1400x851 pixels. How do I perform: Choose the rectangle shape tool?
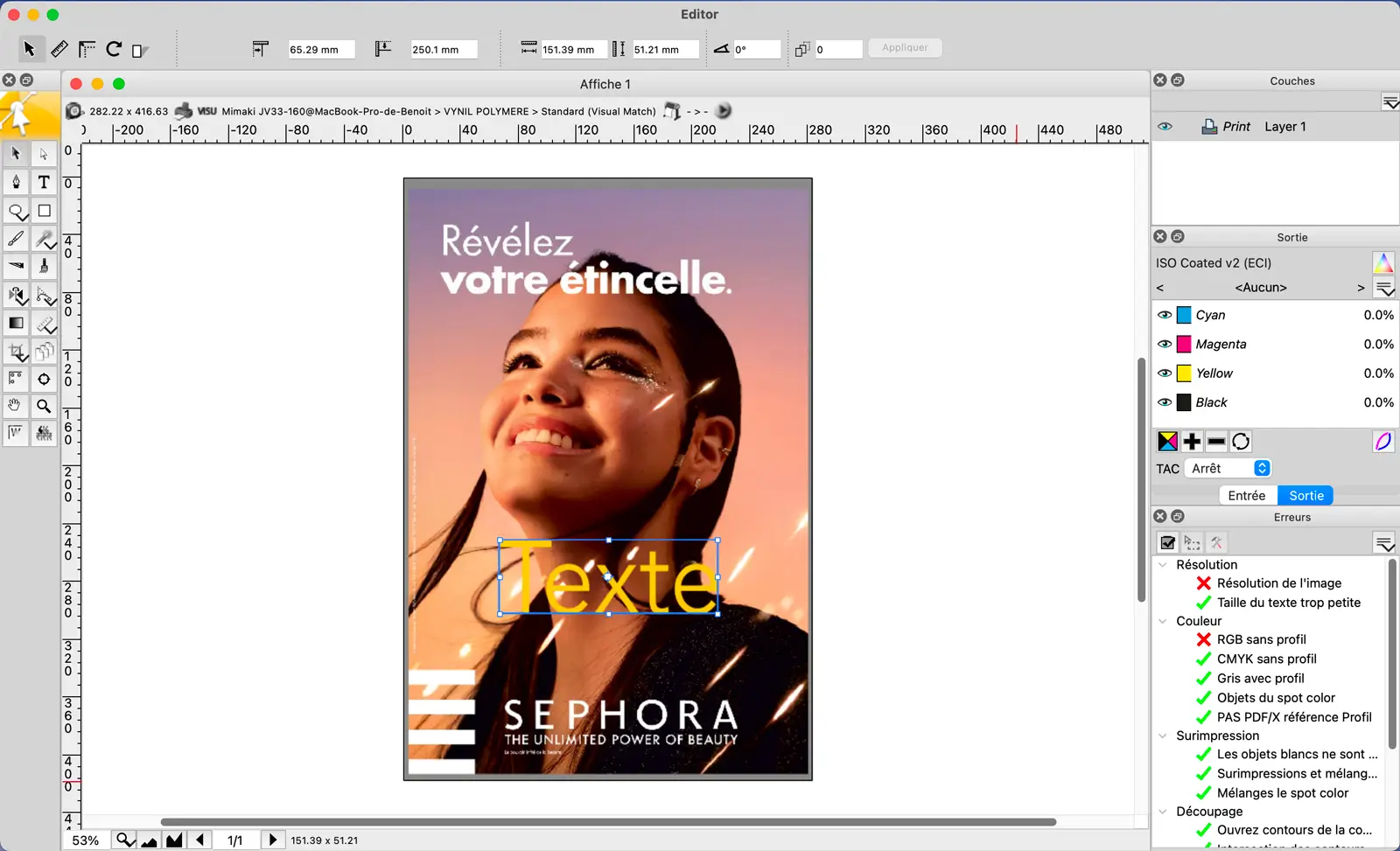click(x=44, y=211)
